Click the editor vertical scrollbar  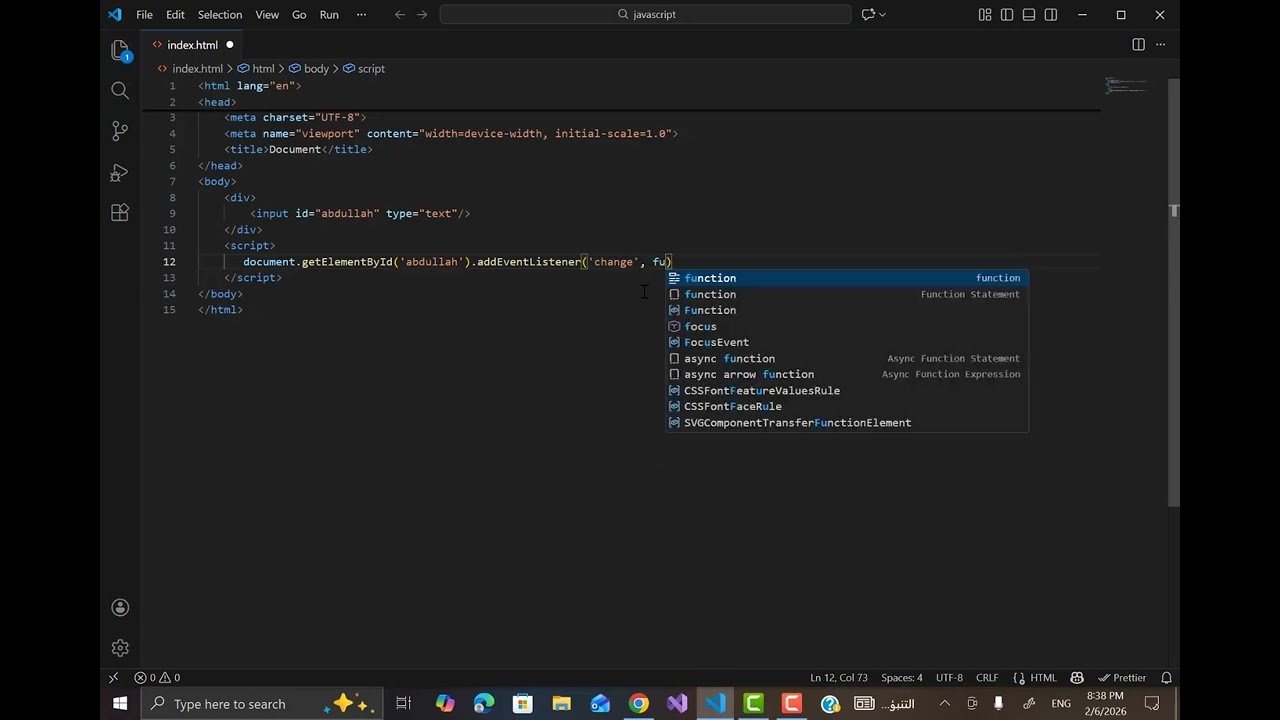tap(1174, 290)
